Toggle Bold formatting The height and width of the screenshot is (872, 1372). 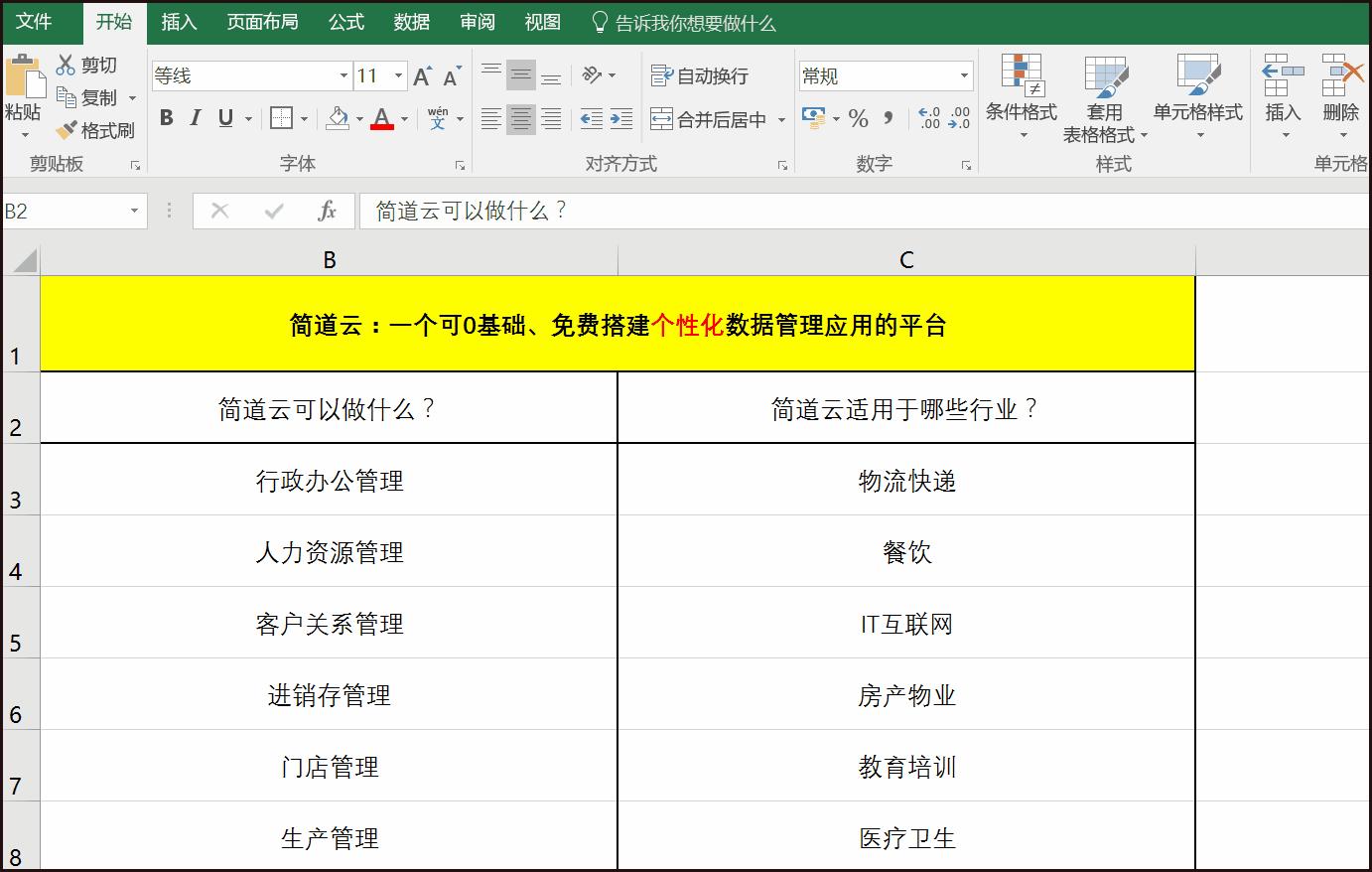pos(167,118)
